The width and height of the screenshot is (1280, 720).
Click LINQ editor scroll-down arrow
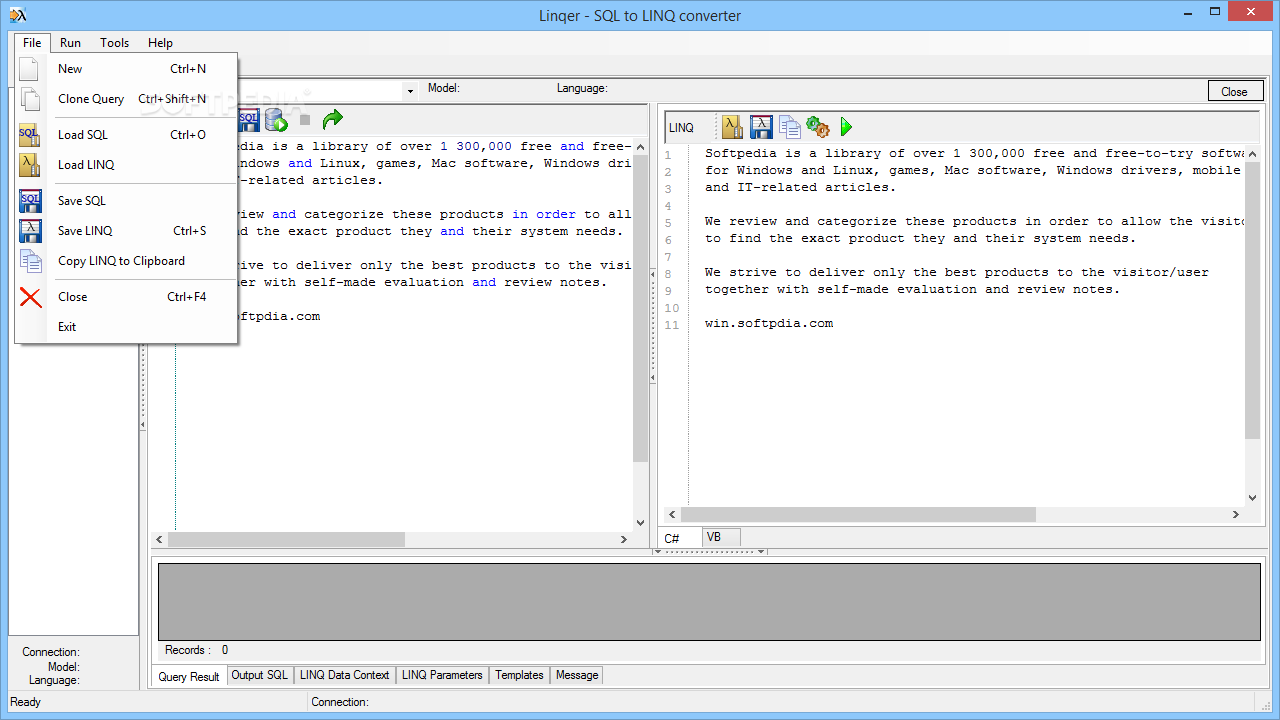point(1252,498)
